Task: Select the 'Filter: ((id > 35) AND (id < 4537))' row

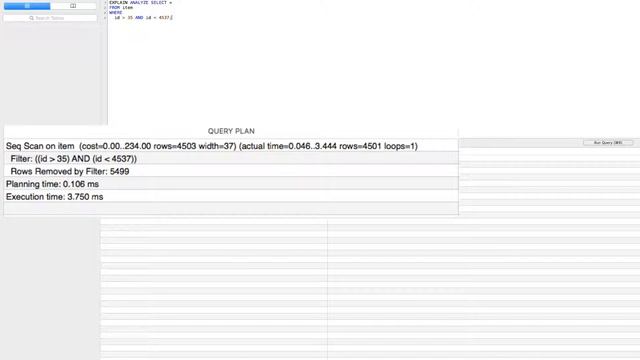Action: [x=231, y=158]
